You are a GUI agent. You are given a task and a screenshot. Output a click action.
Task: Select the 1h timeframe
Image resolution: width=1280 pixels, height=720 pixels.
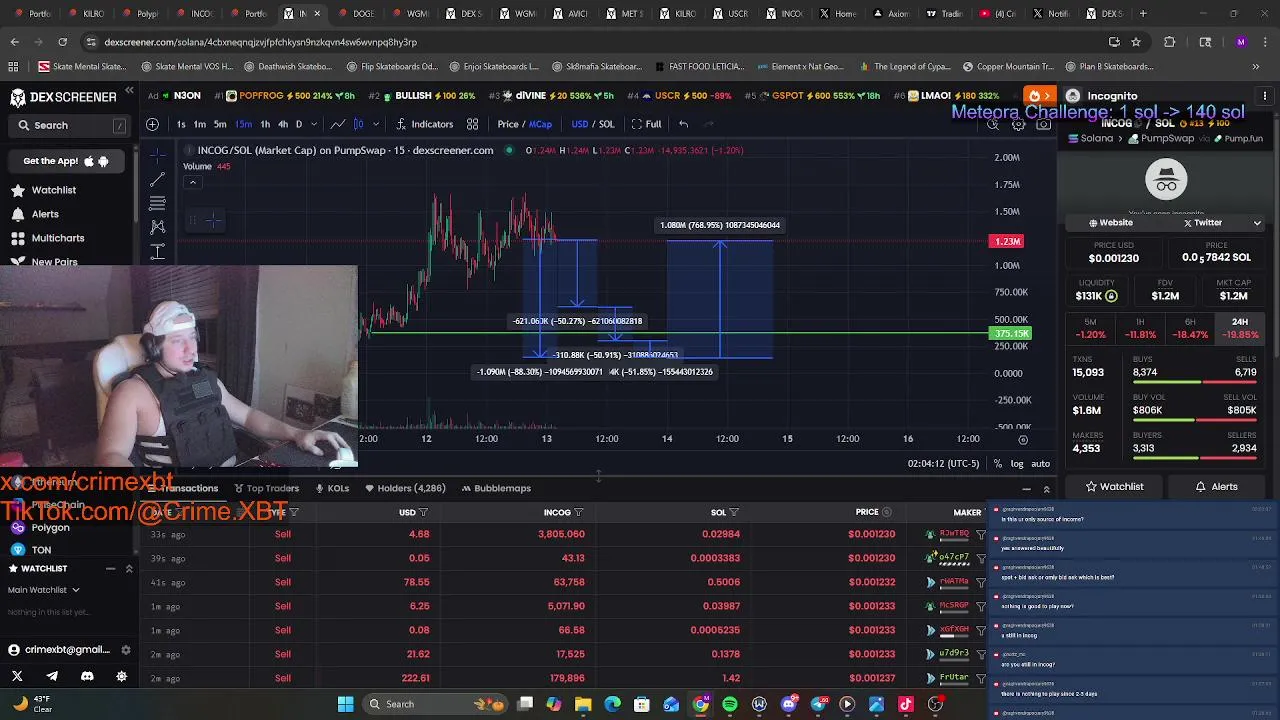[x=265, y=124]
